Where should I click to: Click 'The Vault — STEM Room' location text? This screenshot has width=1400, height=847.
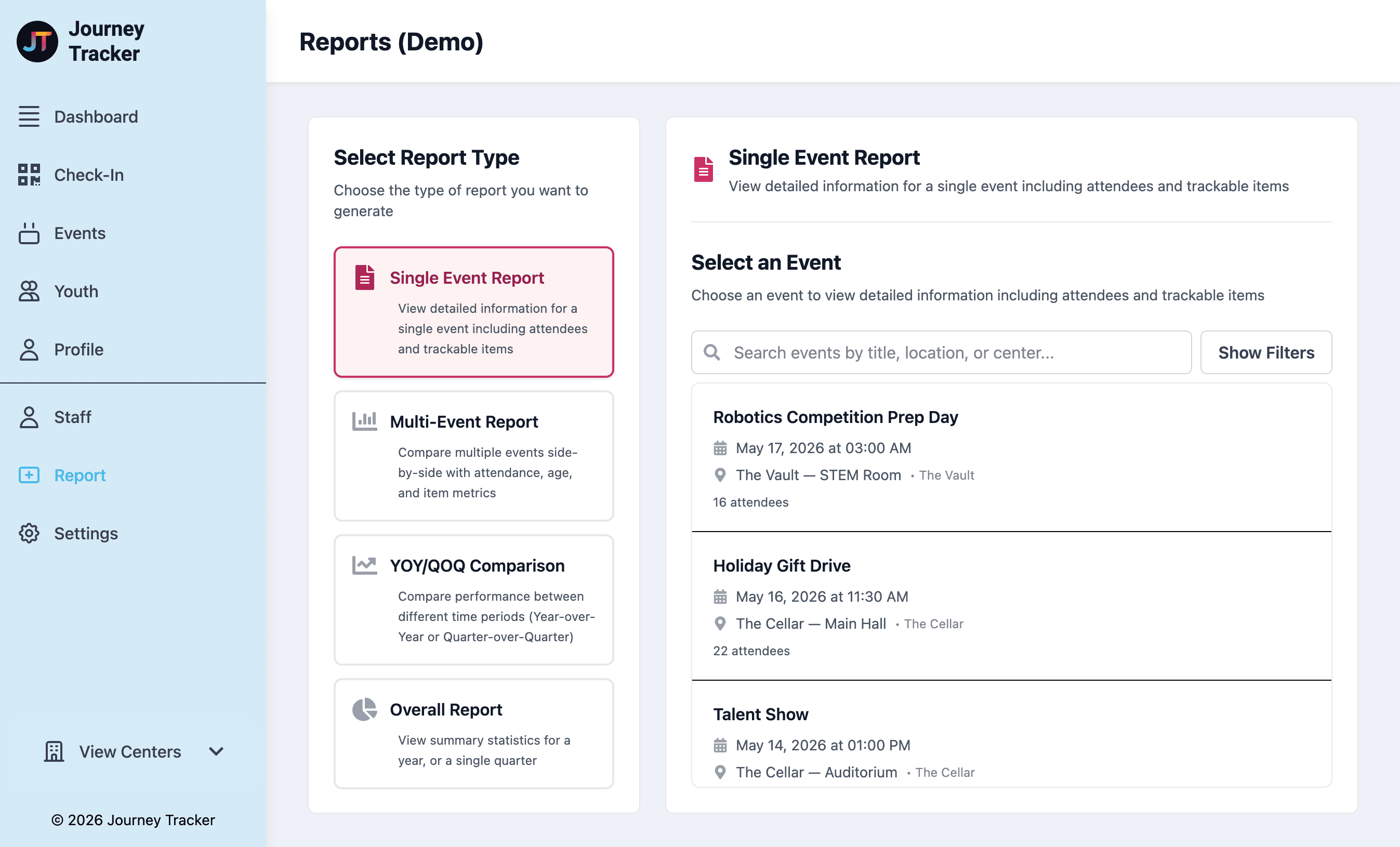coord(818,475)
